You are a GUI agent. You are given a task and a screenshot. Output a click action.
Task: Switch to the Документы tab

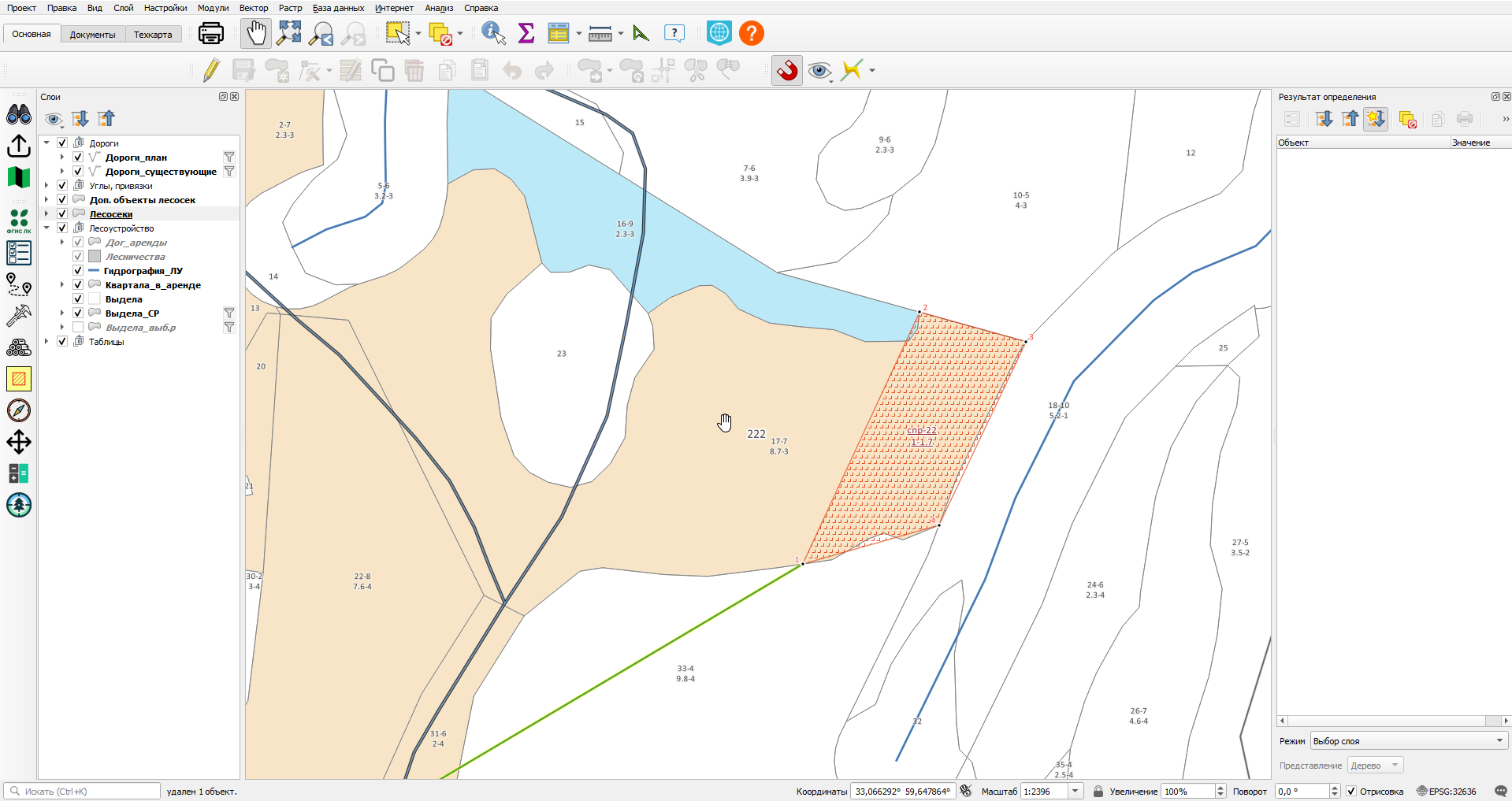pos(92,34)
